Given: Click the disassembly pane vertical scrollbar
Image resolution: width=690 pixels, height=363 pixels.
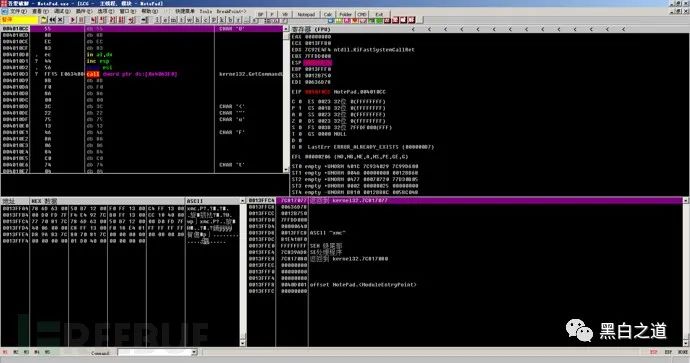Looking at the screenshot, I should [286, 99].
